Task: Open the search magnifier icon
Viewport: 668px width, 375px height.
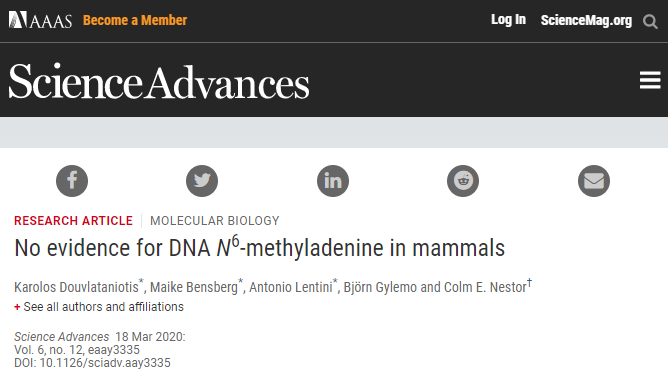Action: click(650, 21)
